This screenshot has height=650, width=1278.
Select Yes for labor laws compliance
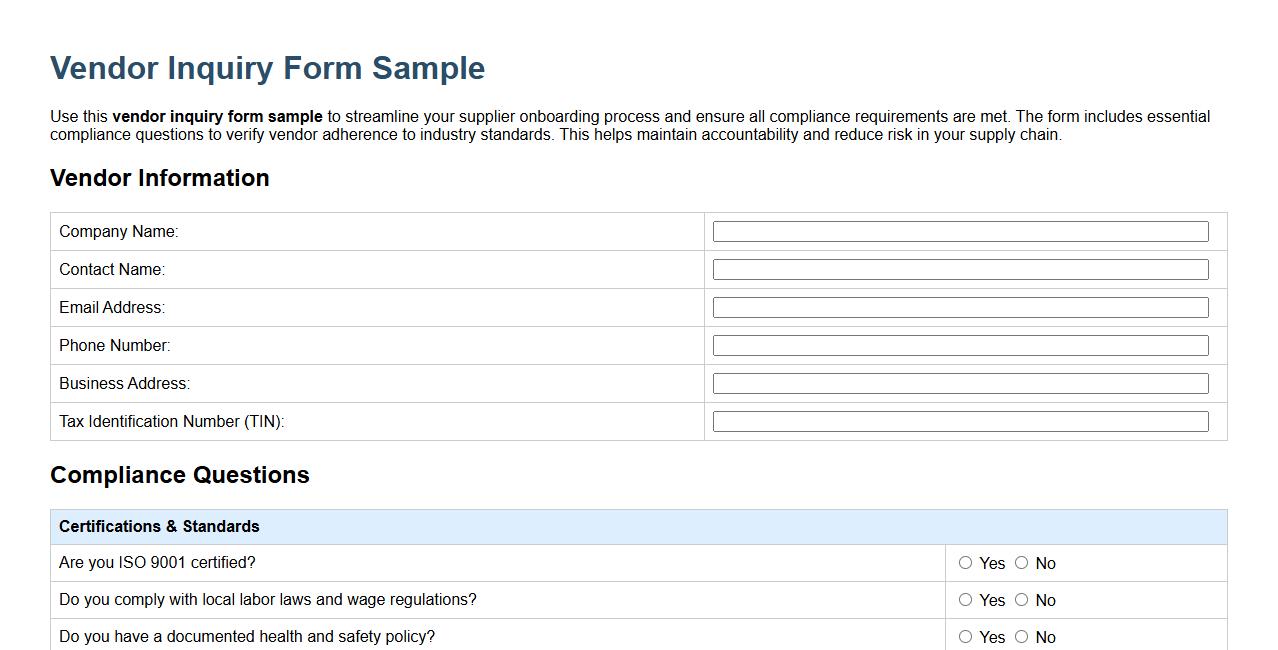pyautogui.click(x=965, y=600)
